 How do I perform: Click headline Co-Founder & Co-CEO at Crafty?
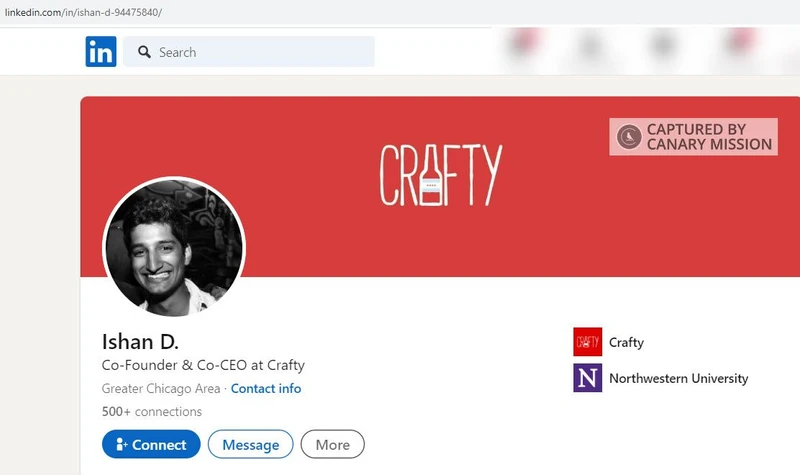203,365
